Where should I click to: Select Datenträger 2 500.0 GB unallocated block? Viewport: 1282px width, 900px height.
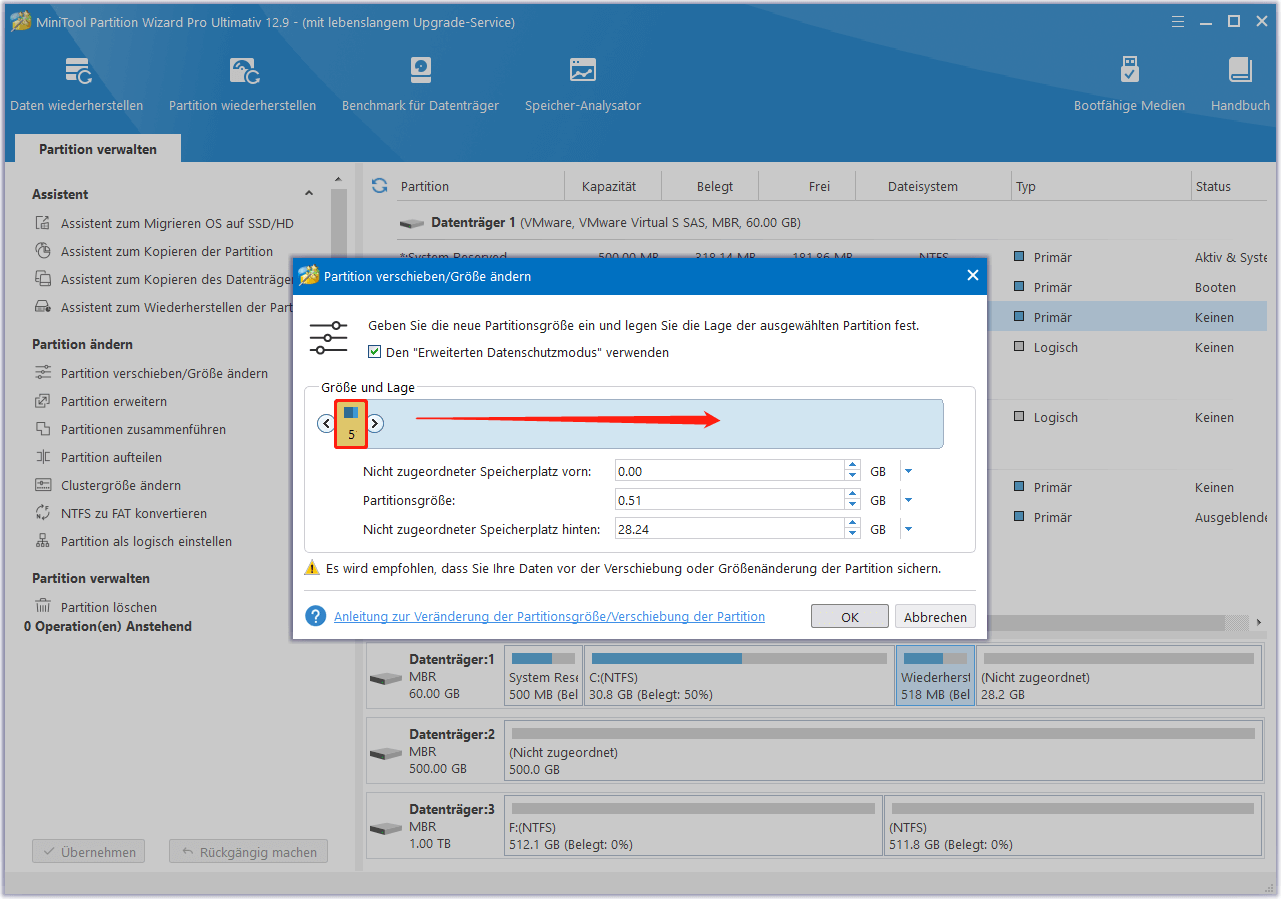883,750
